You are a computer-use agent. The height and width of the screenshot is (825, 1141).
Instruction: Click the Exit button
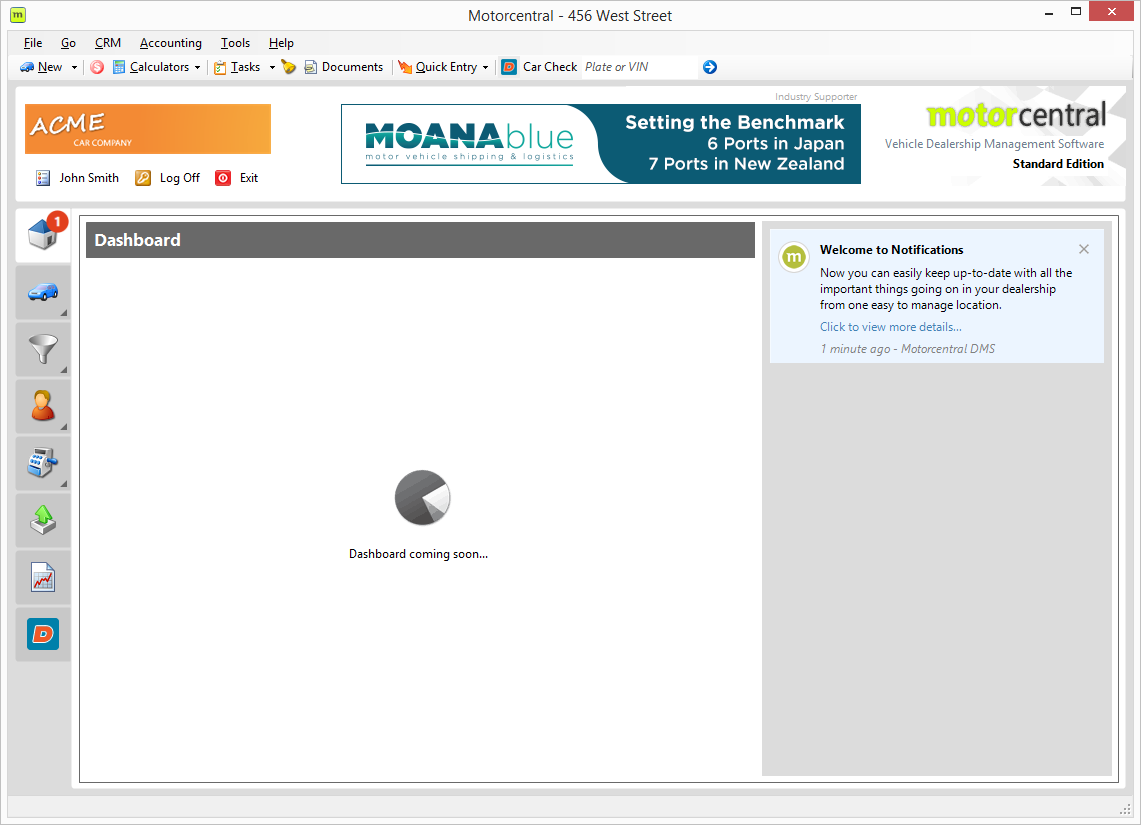pos(237,178)
